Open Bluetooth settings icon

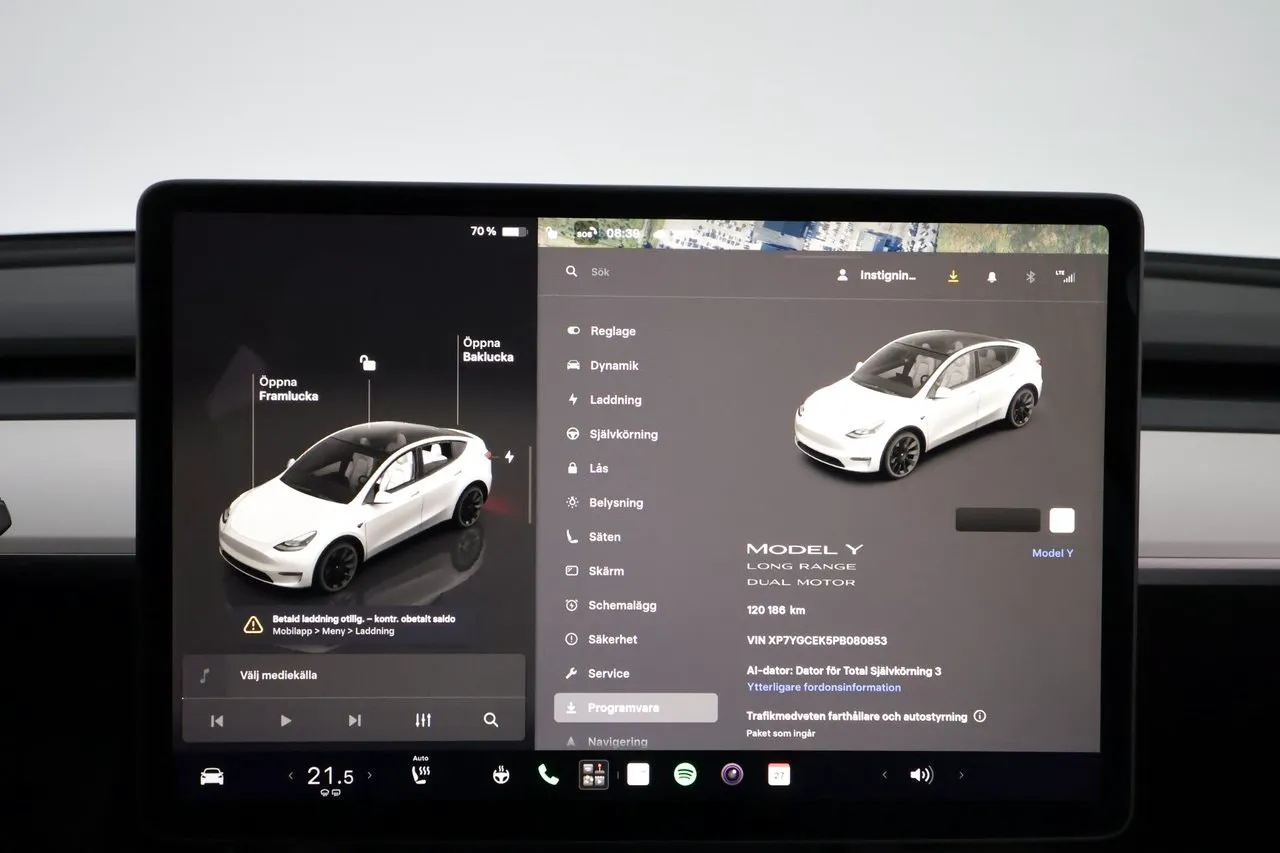1030,276
